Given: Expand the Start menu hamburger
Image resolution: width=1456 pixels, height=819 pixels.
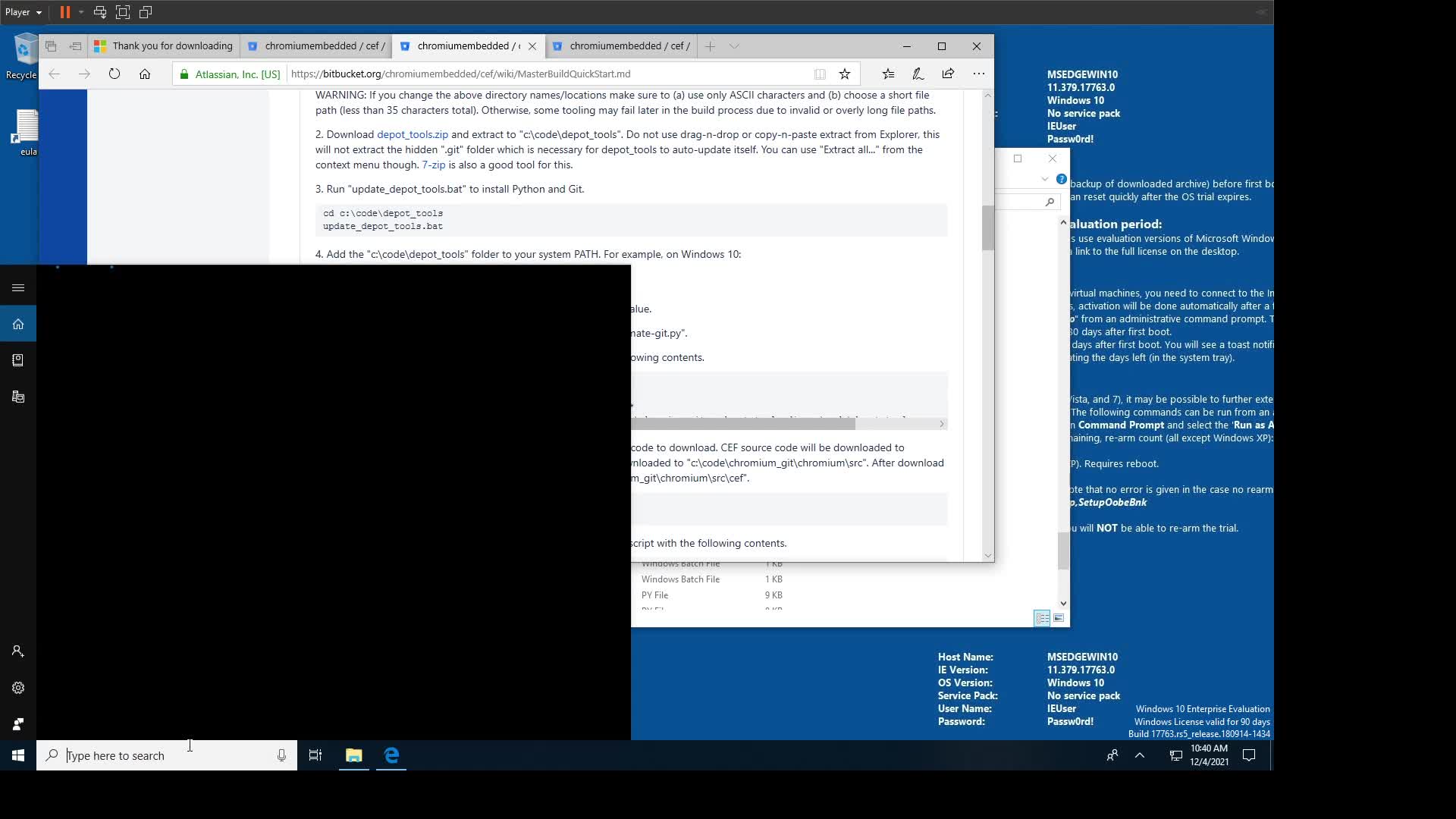Looking at the screenshot, I should pyautogui.click(x=18, y=287).
